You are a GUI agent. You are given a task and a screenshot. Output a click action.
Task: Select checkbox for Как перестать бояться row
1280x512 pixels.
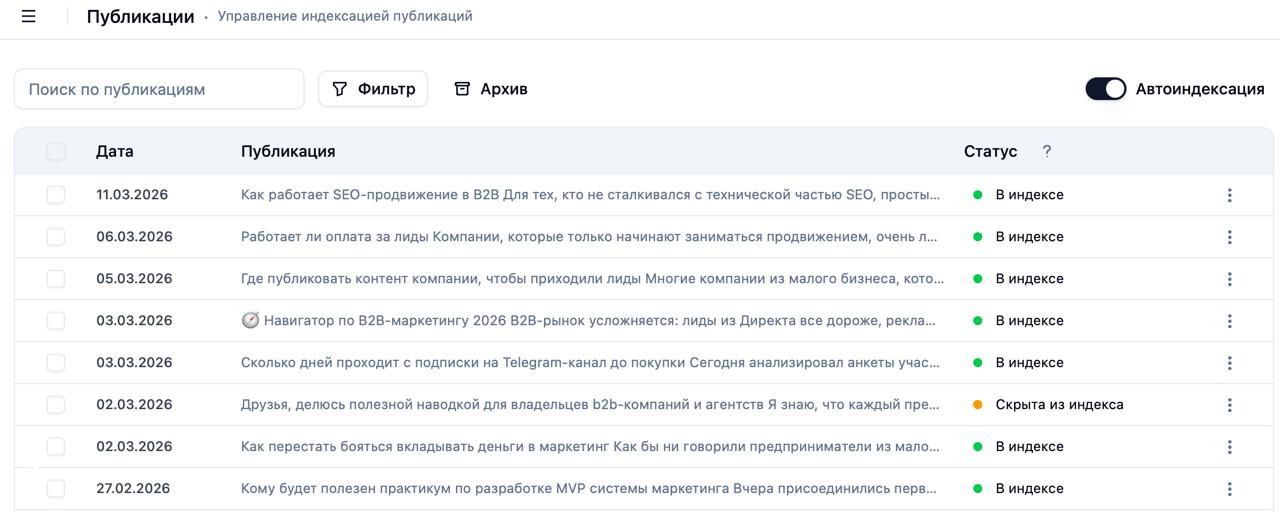[x=56, y=447]
